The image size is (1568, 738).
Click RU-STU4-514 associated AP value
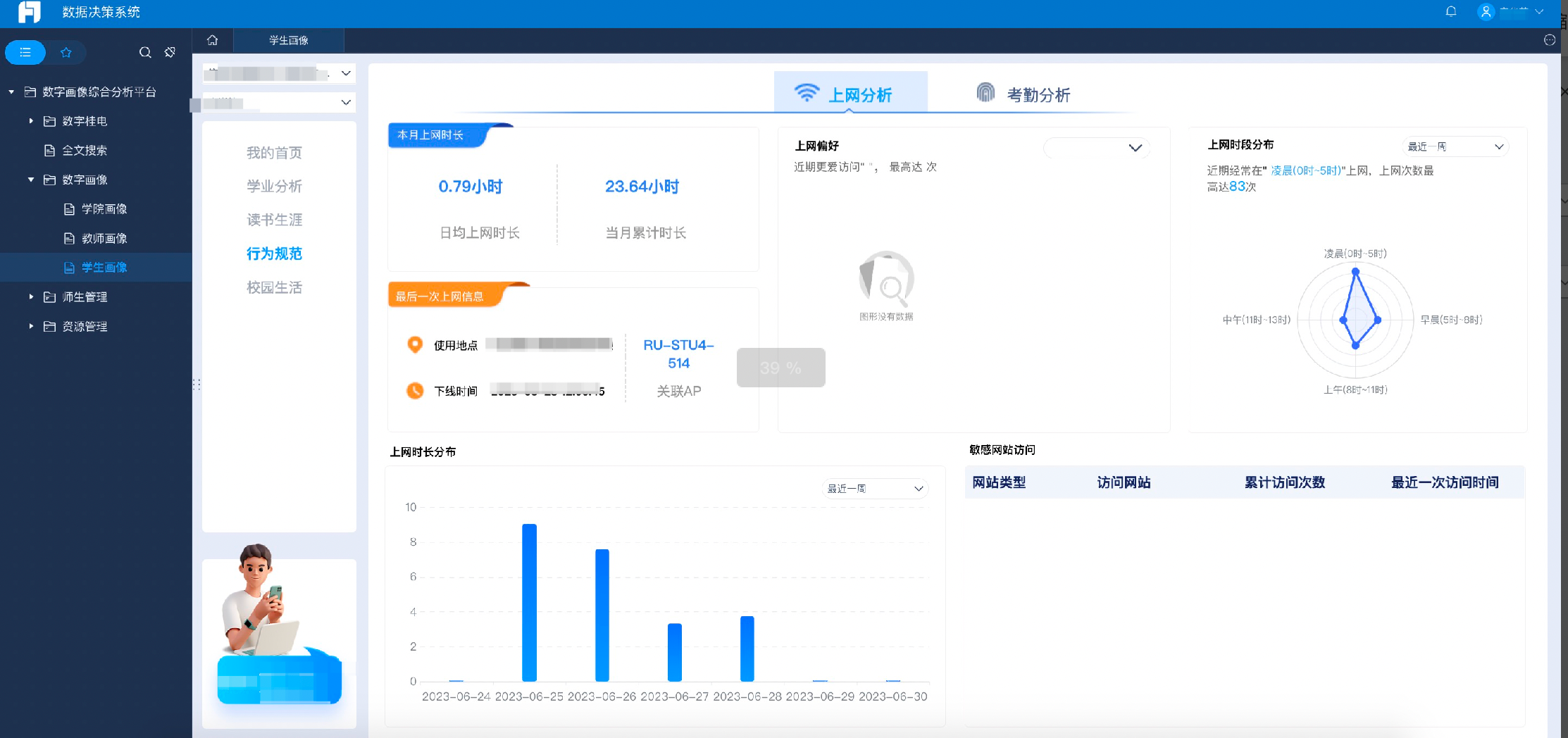(678, 354)
